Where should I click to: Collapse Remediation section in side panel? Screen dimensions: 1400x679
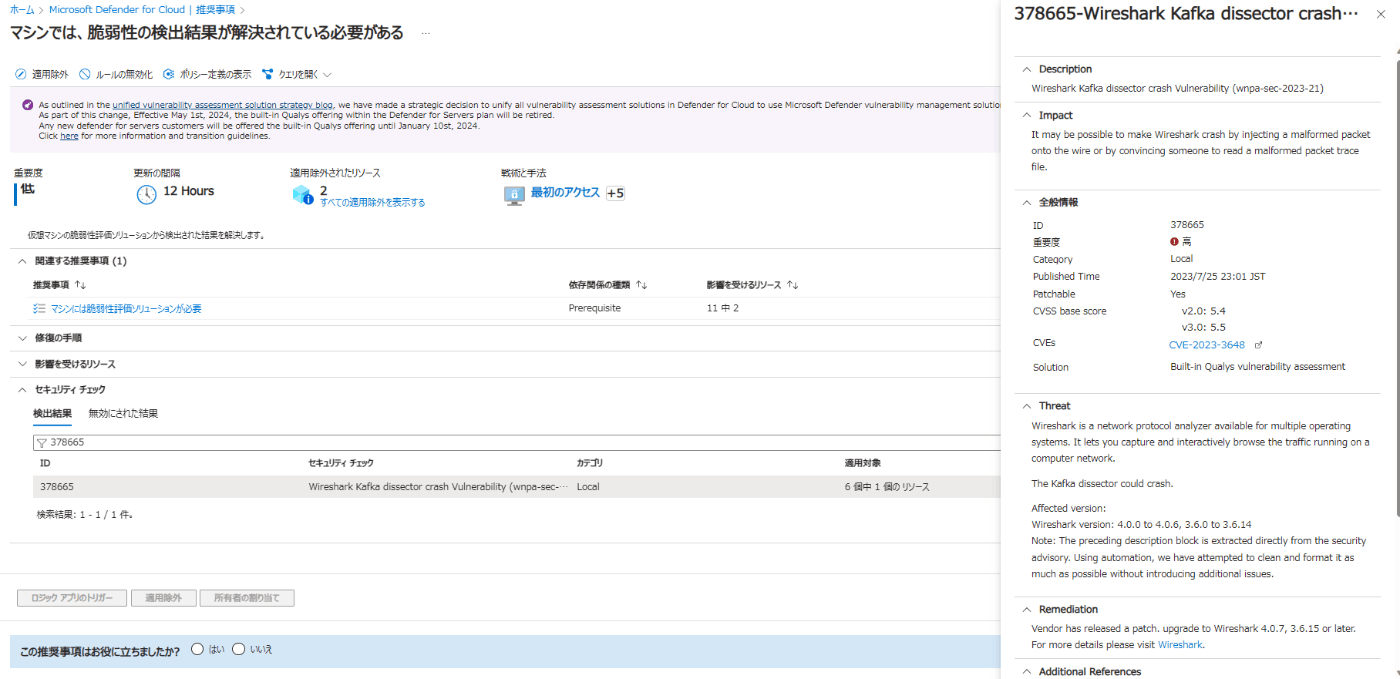click(1026, 609)
